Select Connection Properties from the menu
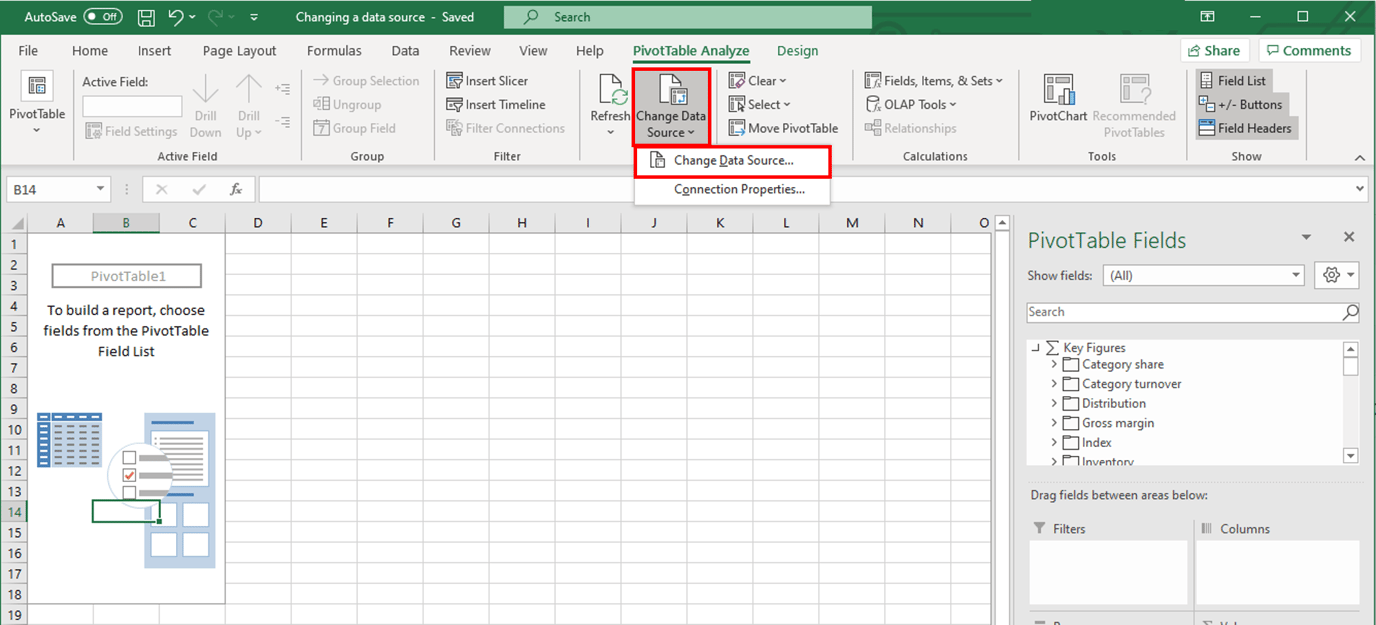The height and width of the screenshot is (625, 1376). pos(732,189)
